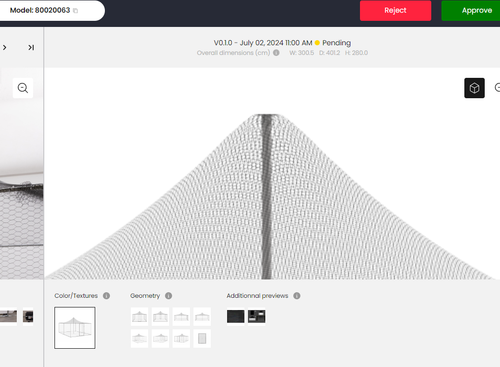Copy the model number 80020063
This screenshot has width=500, height=367.
pos(76,11)
